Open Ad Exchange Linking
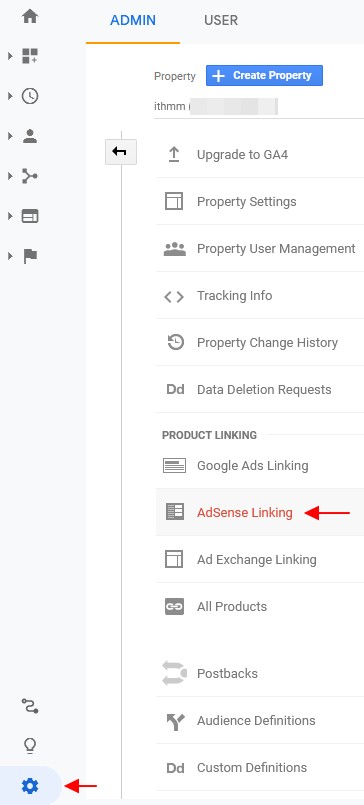This screenshot has width=364, height=805. point(257,559)
